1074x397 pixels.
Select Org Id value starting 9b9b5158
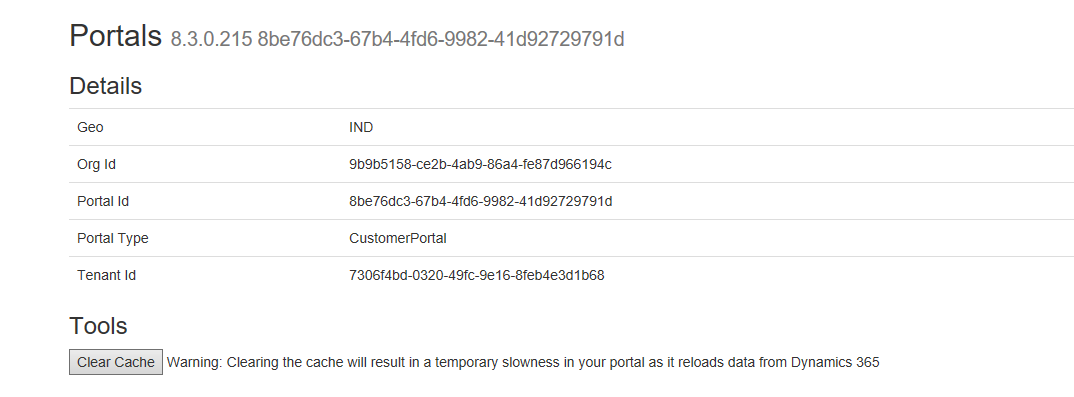480,164
